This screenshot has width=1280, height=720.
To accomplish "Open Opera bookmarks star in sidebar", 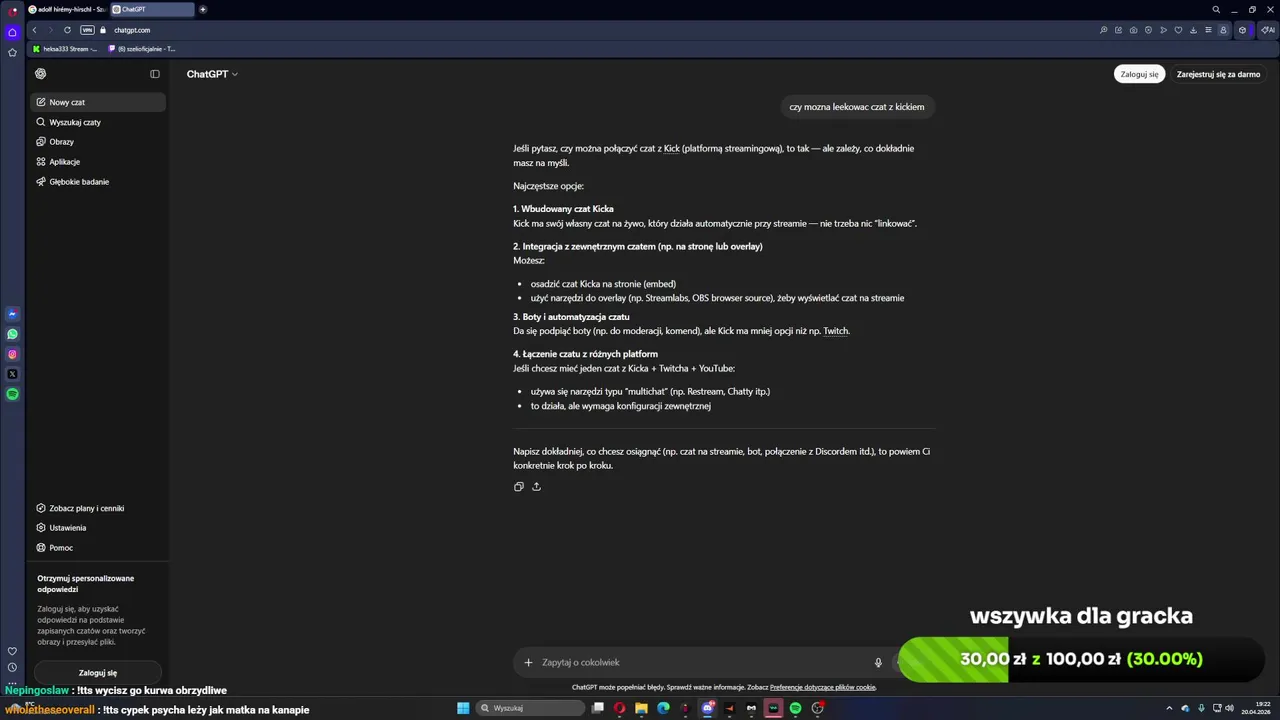I will pos(12,52).
